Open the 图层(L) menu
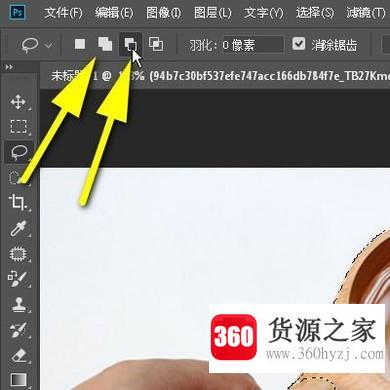The width and height of the screenshot is (390, 390). pos(213,13)
